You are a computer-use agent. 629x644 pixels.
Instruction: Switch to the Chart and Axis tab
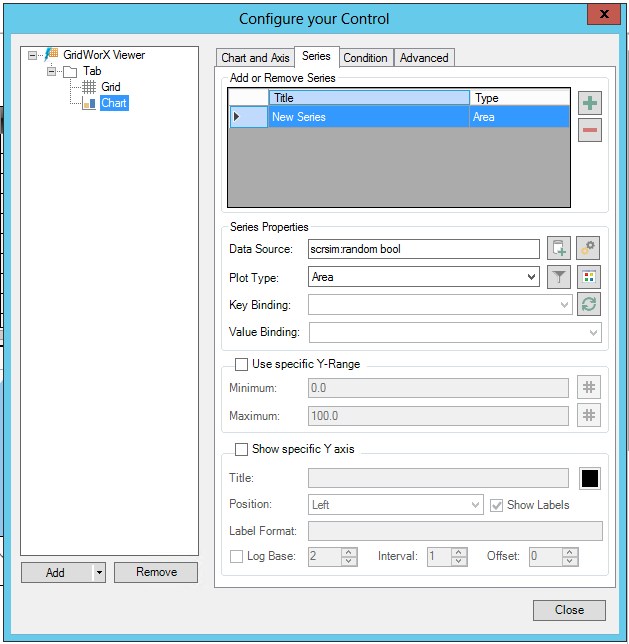point(255,58)
